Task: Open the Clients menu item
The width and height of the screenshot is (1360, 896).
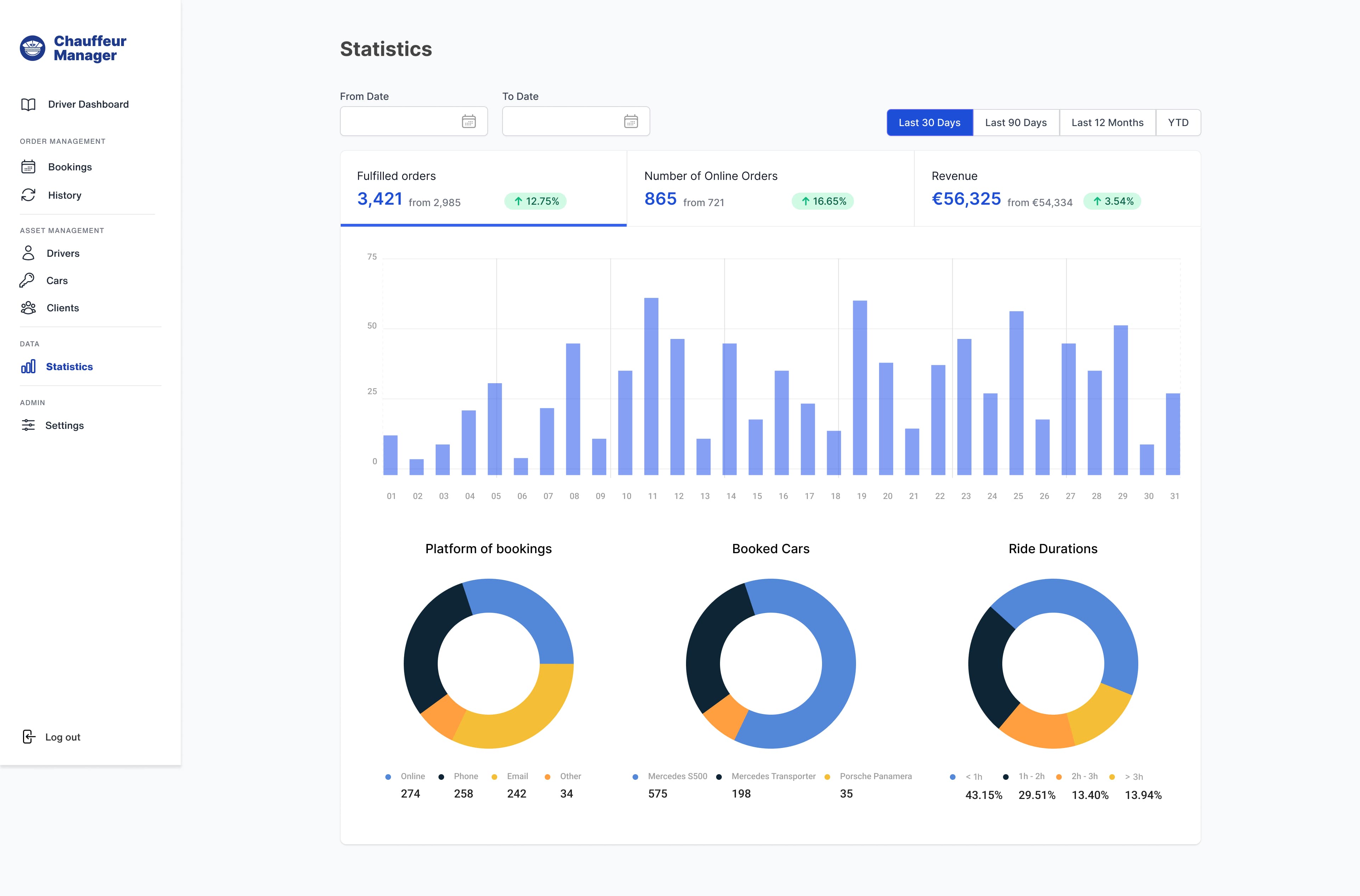Action: click(62, 308)
